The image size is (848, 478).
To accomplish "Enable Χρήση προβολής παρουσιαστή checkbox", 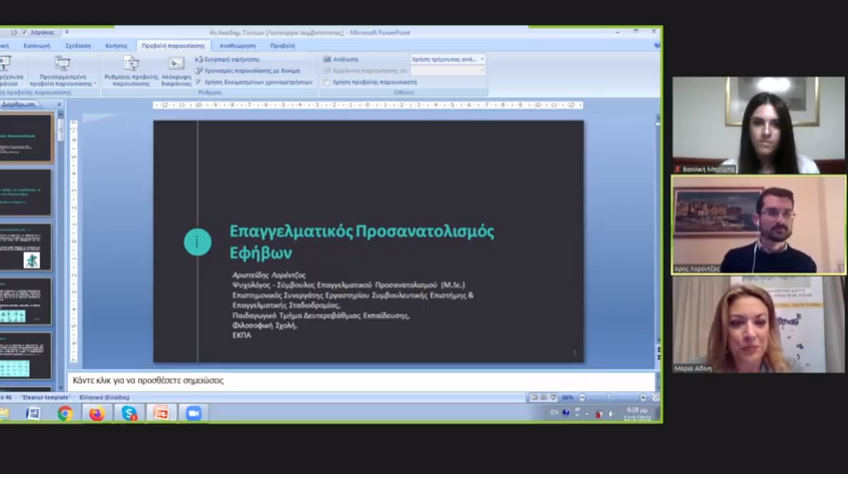I will [x=327, y=82].
